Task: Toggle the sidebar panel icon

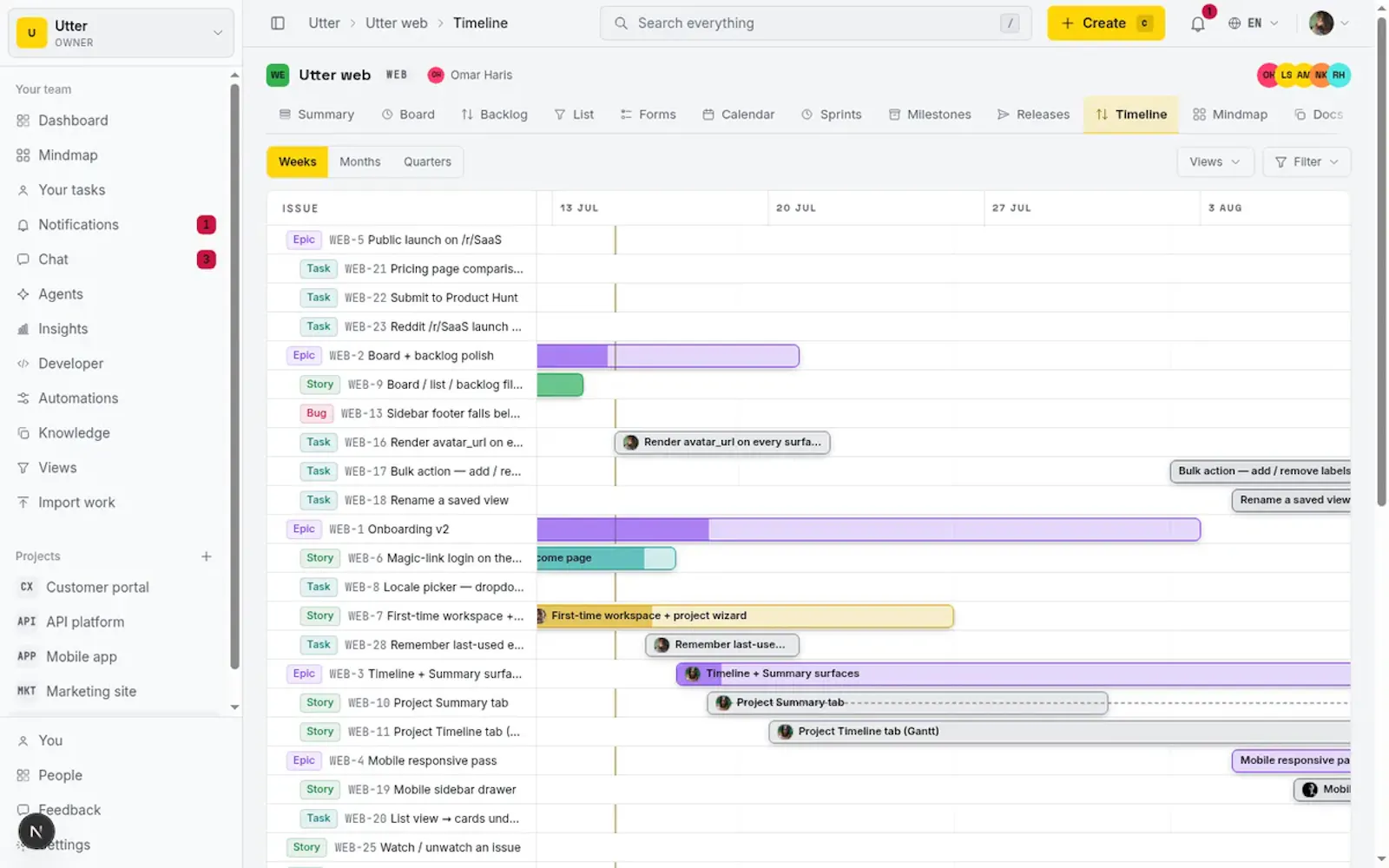Action: coord(278,23)
